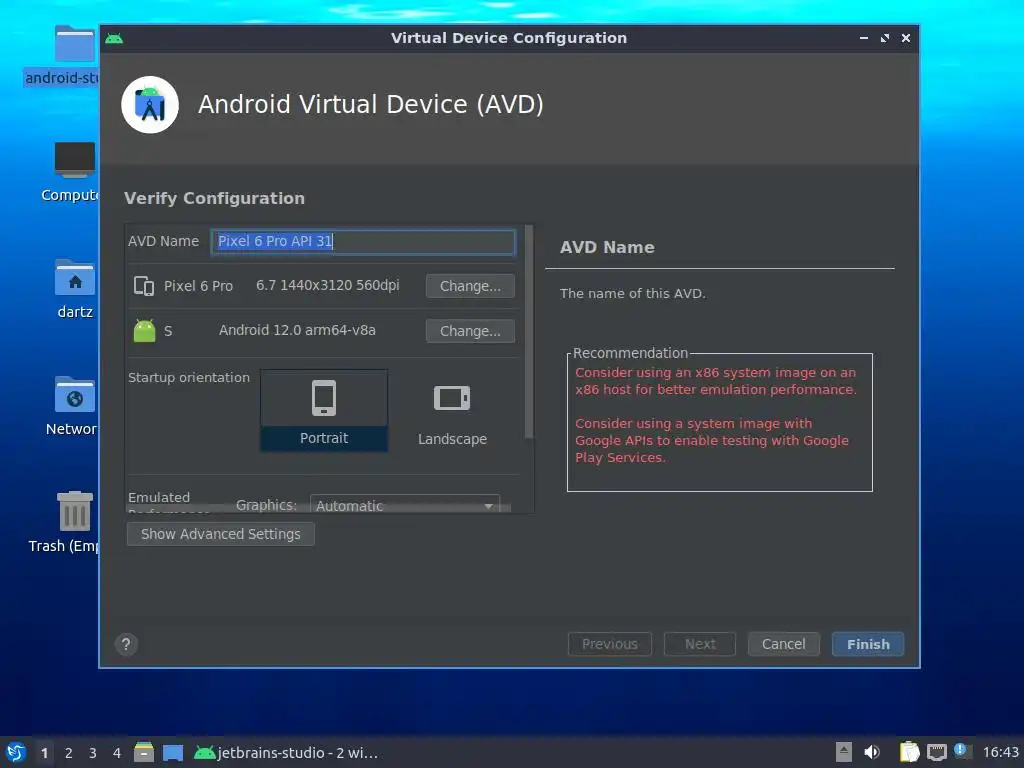Click the show desktop taskbar icon
This screenshot has height=768, width=1024.
[x=173, y=752]
